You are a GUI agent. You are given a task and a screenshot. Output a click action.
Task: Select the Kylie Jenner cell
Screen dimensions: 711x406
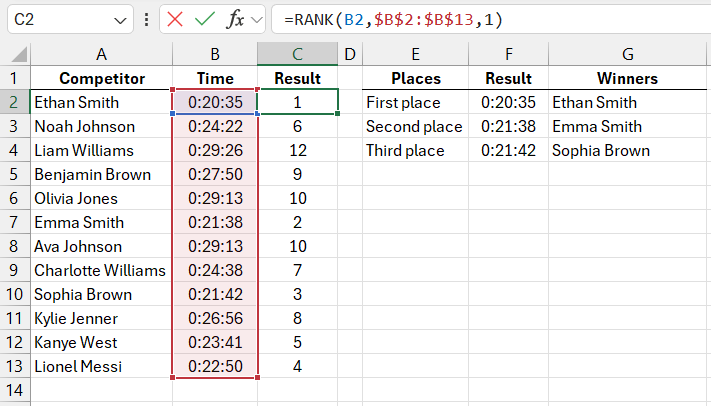click(x=102, y=318)
